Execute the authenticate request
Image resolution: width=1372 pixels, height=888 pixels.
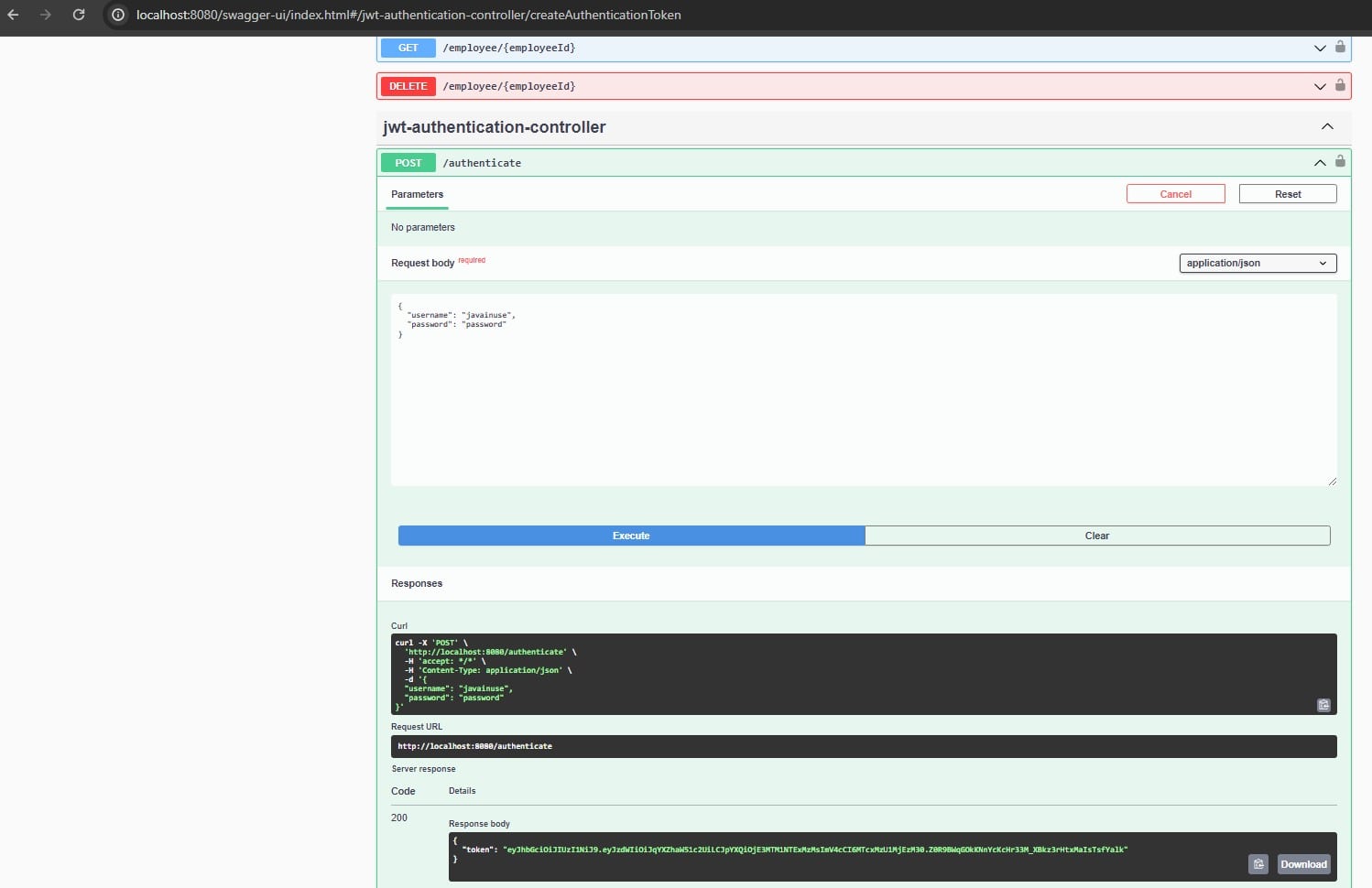pos(631,536)
